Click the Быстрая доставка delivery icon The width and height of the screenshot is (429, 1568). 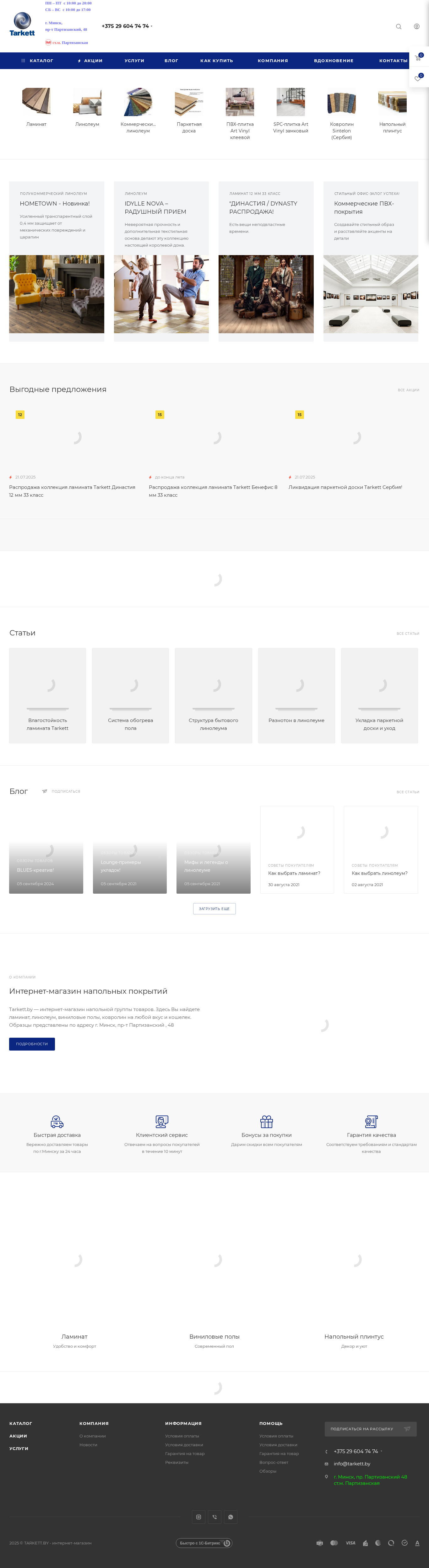(x=57, y=1121)
